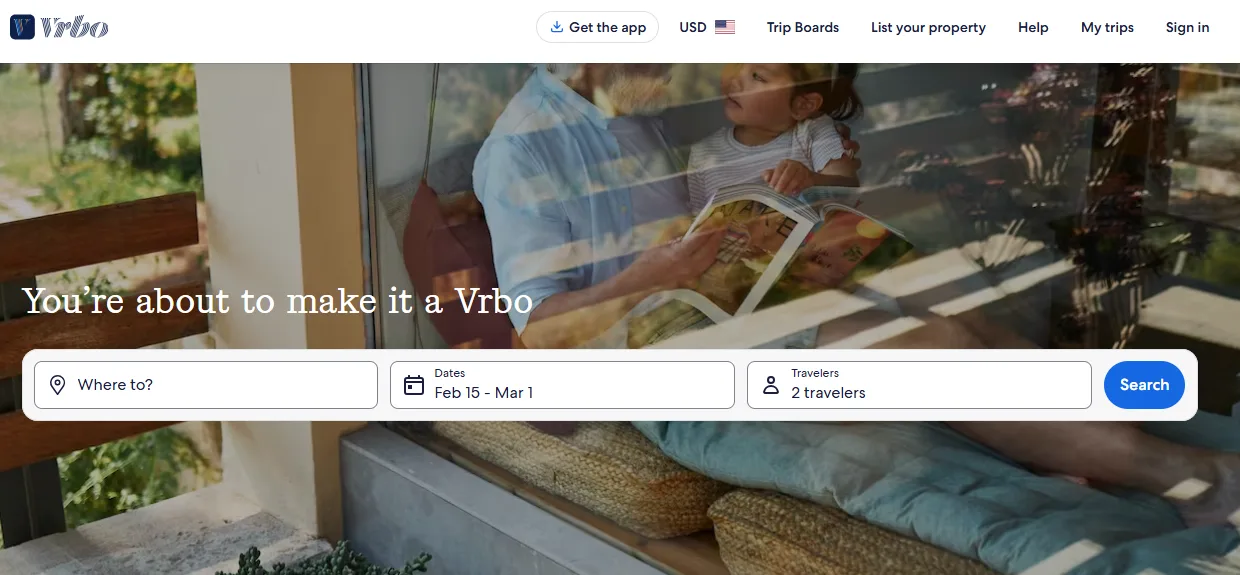Click the location pin icon
This screenshot has height=575, width=1240.
click(58, 385)
